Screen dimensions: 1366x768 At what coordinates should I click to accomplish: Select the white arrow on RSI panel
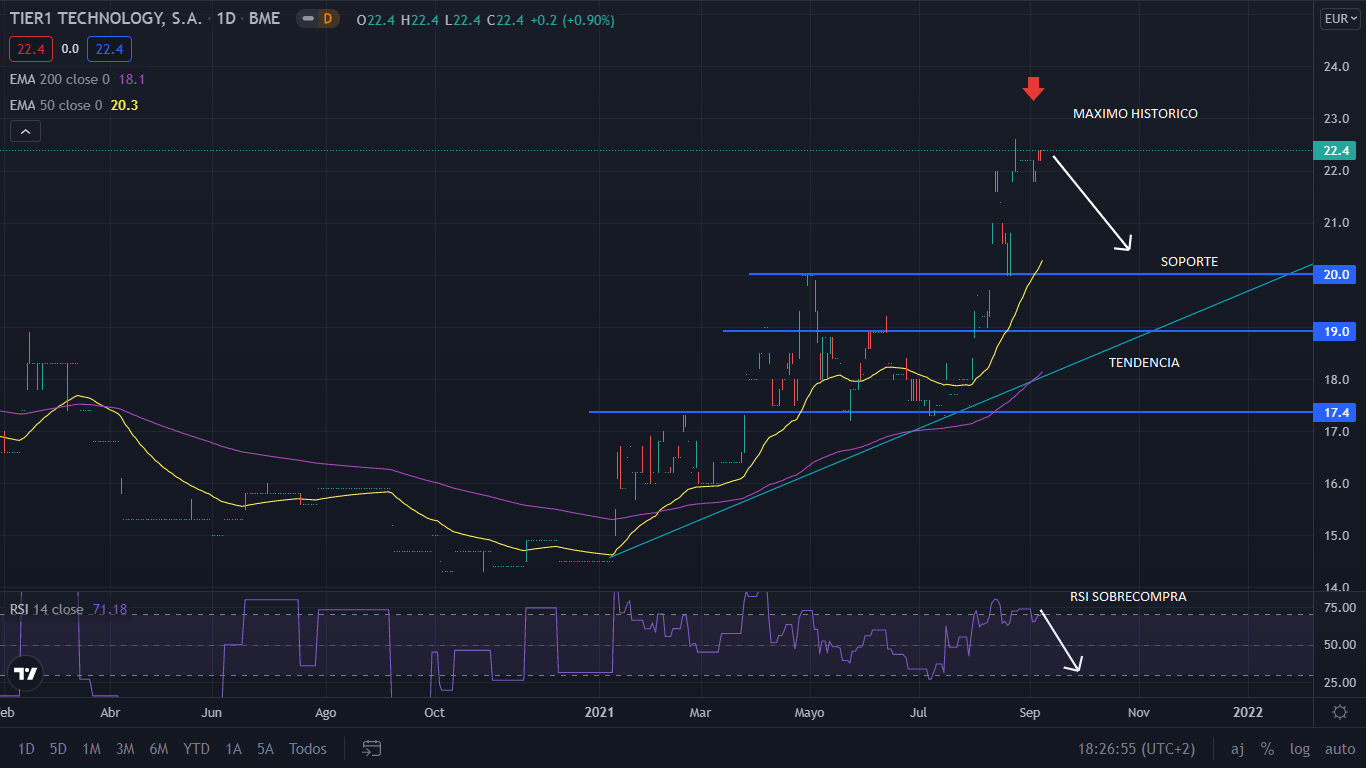point(1060,640)
